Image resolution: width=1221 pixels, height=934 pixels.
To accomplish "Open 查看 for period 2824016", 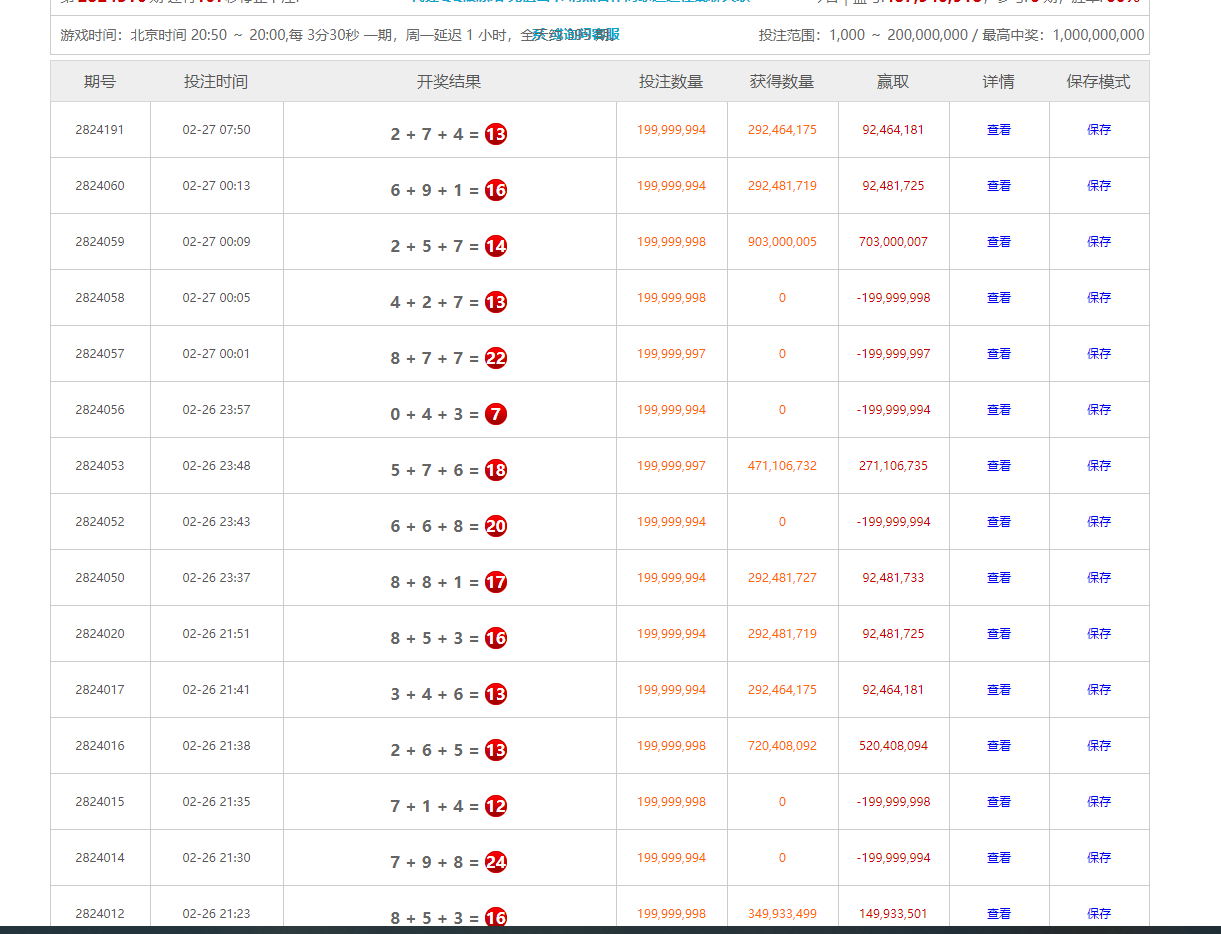I will (998, 746).
